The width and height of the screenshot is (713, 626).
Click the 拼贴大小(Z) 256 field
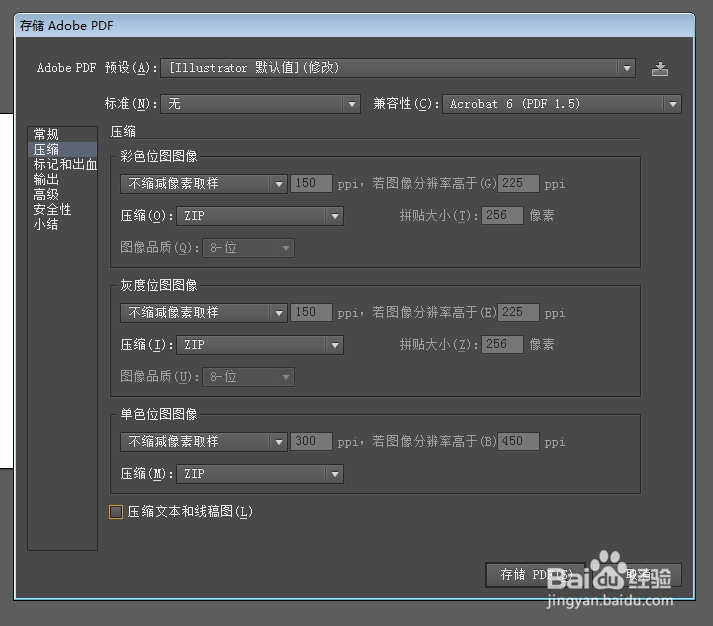[502, 344]
